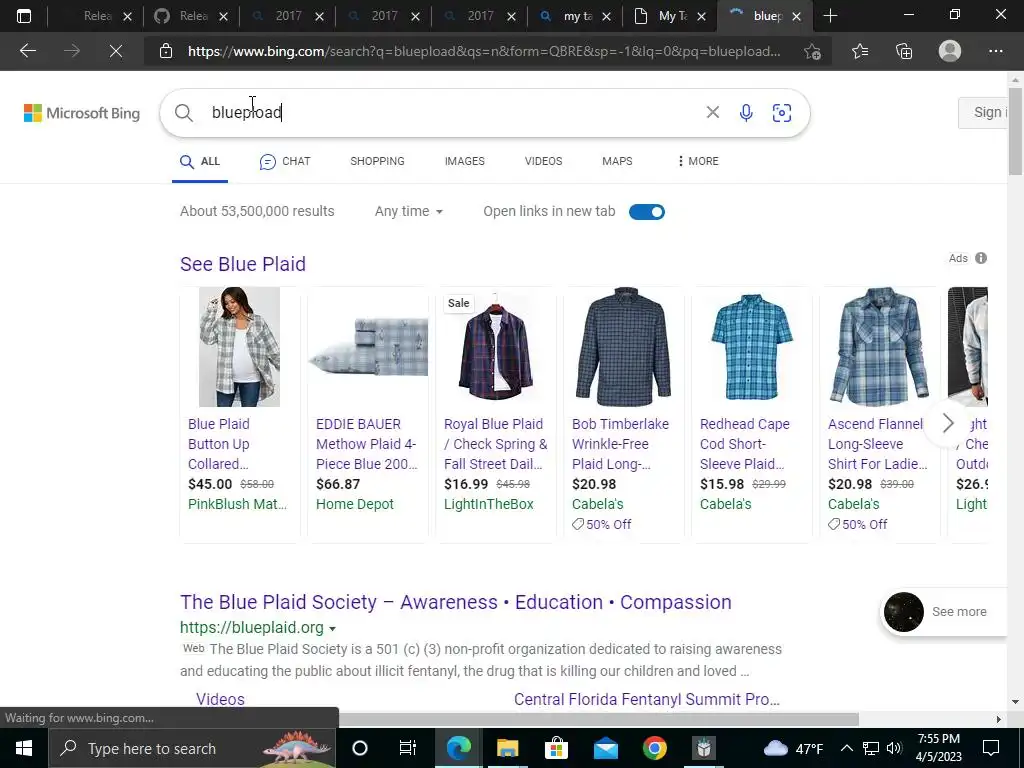Click the Ascend Flannel shirt thumbnail
This screenshot has height=768, width=1024.
coord(880,347)
